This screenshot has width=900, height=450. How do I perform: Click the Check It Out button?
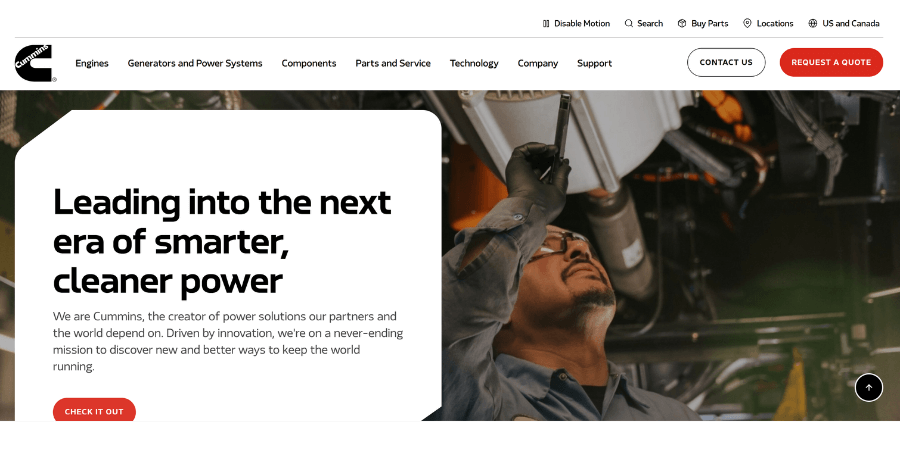[x=94, y=410]
